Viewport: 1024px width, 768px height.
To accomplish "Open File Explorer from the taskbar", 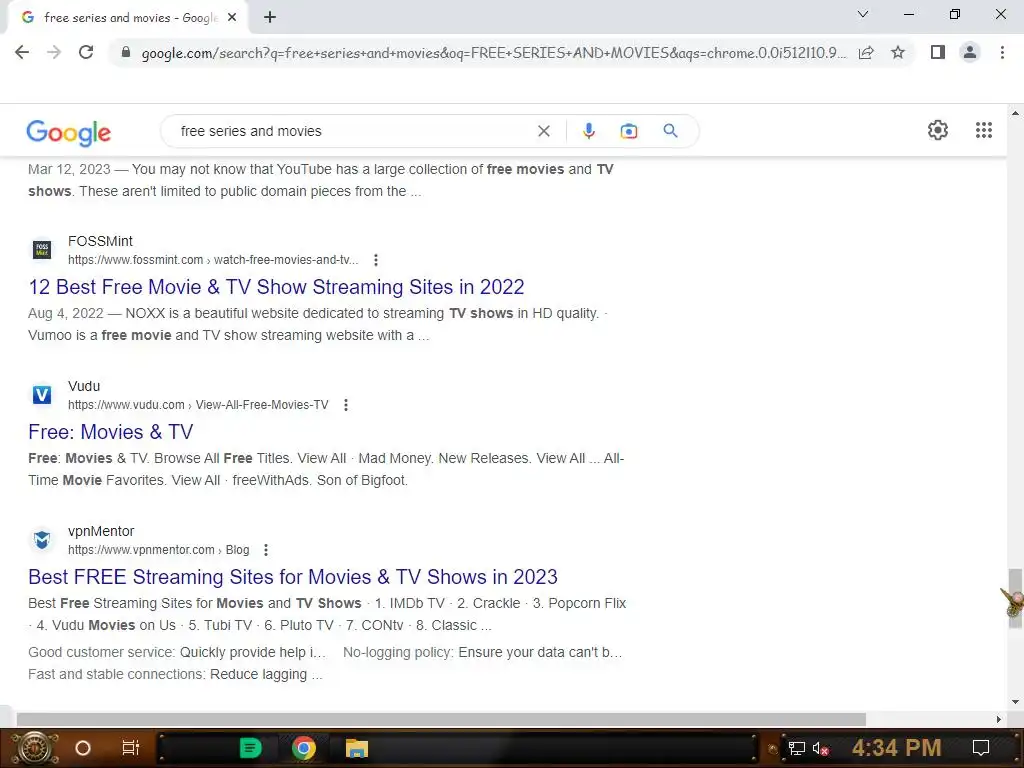I will point(357,748).
